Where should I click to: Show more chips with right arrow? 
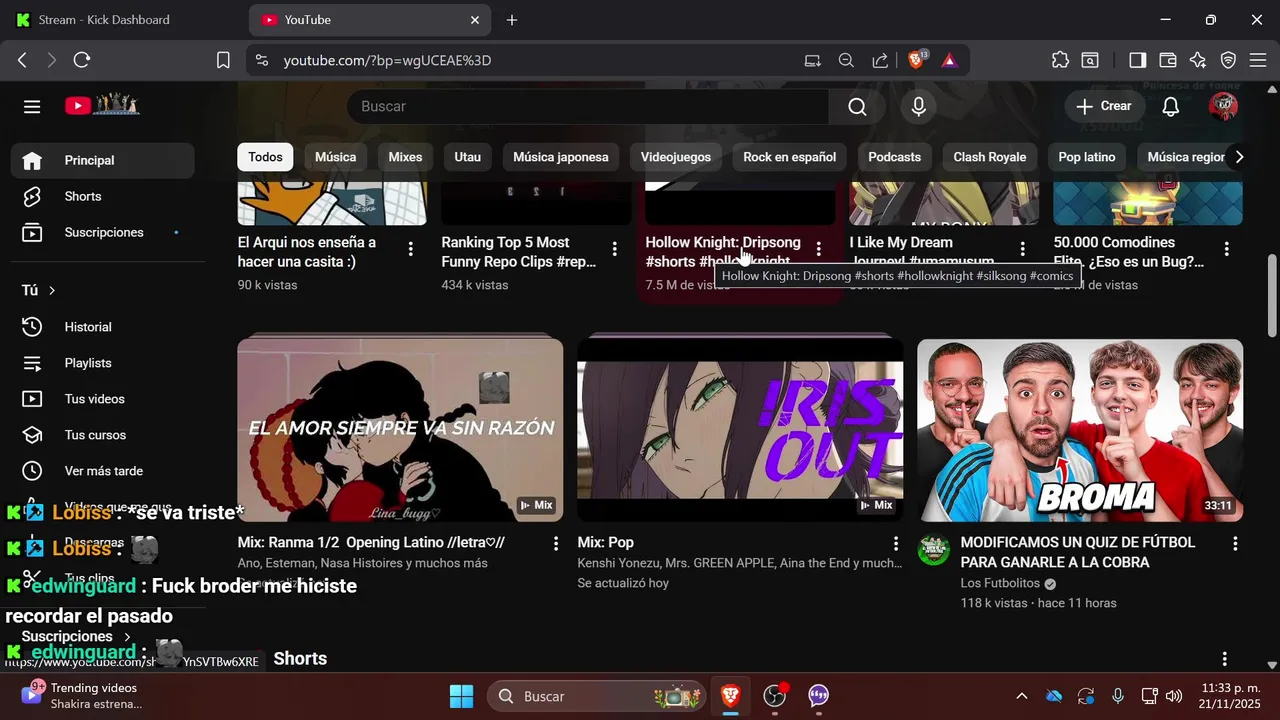1239,157
